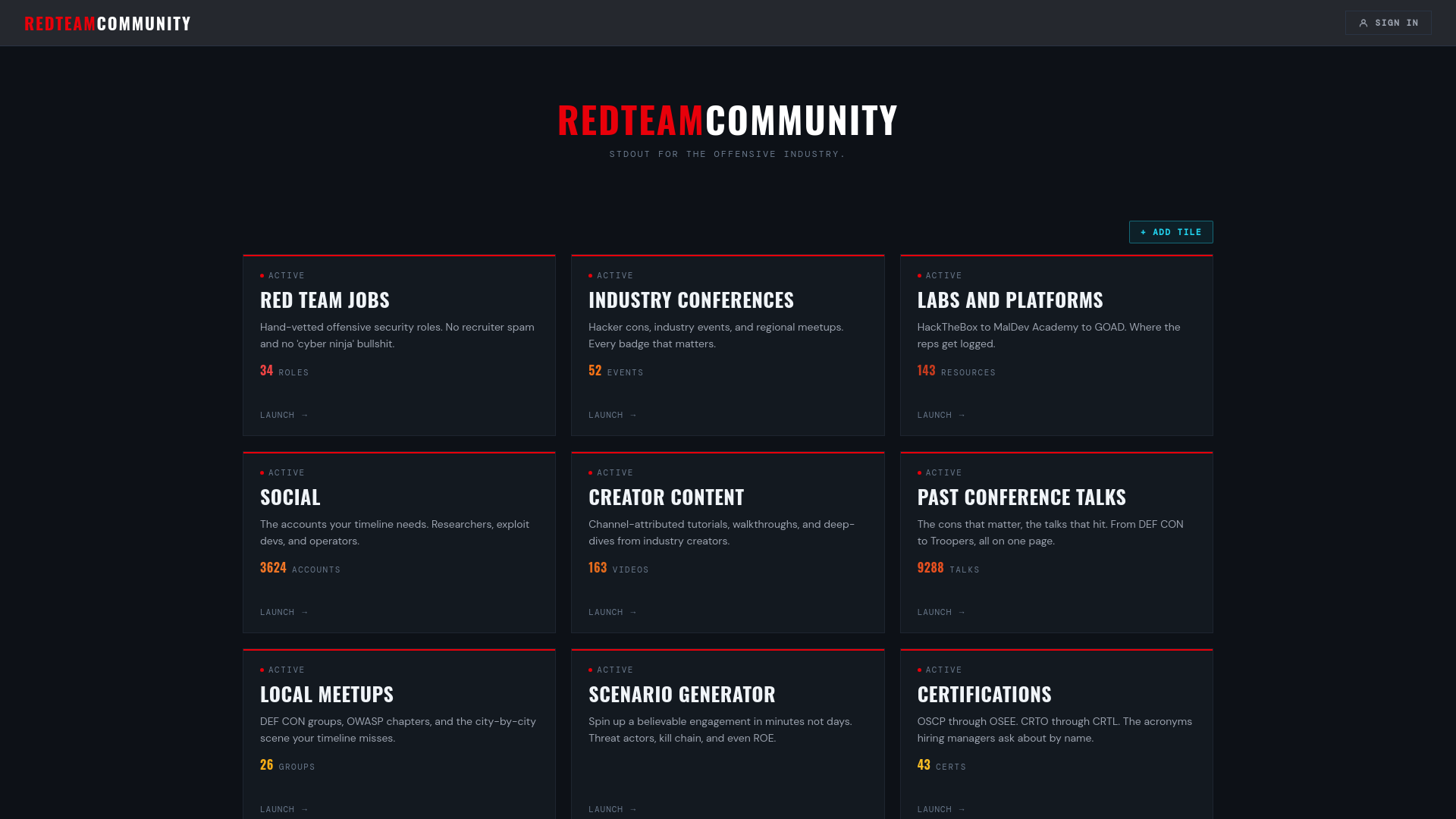Open the Scenario Generator tile title
1456x819 pixels.
point(682,695)
